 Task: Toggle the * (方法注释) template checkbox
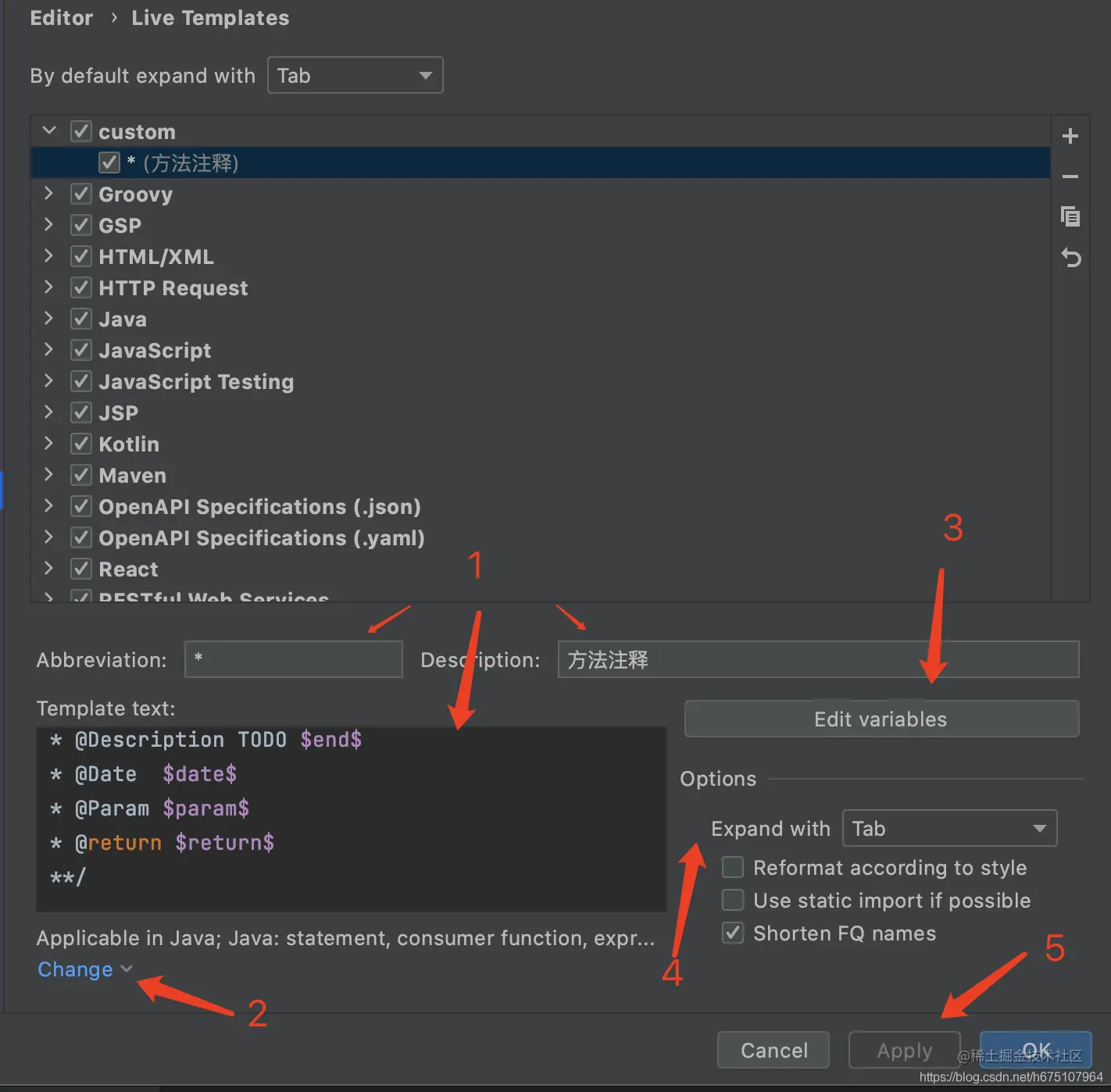(109, 162)
